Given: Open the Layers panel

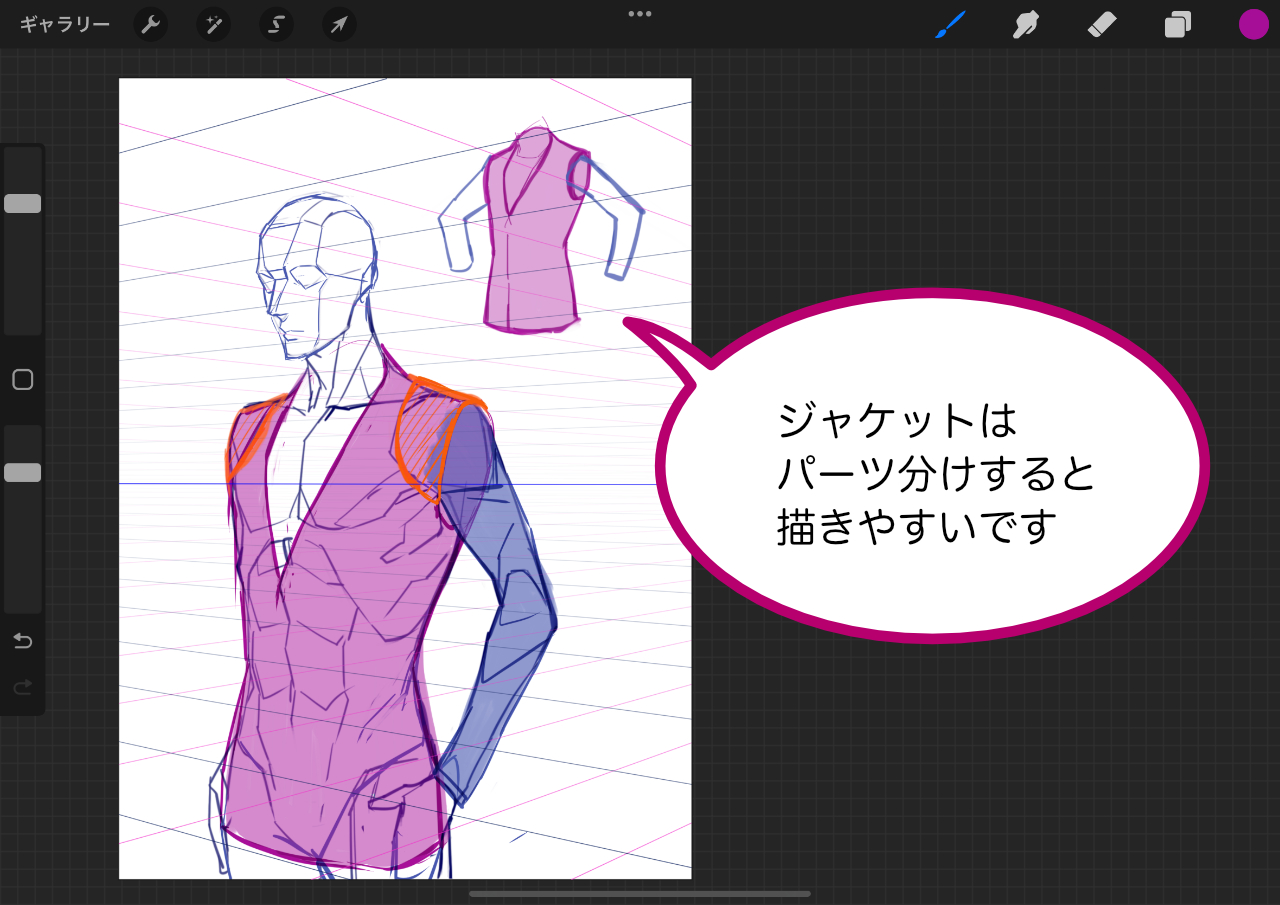Looking at the screenshot, I should click(x=1177, y=25).
